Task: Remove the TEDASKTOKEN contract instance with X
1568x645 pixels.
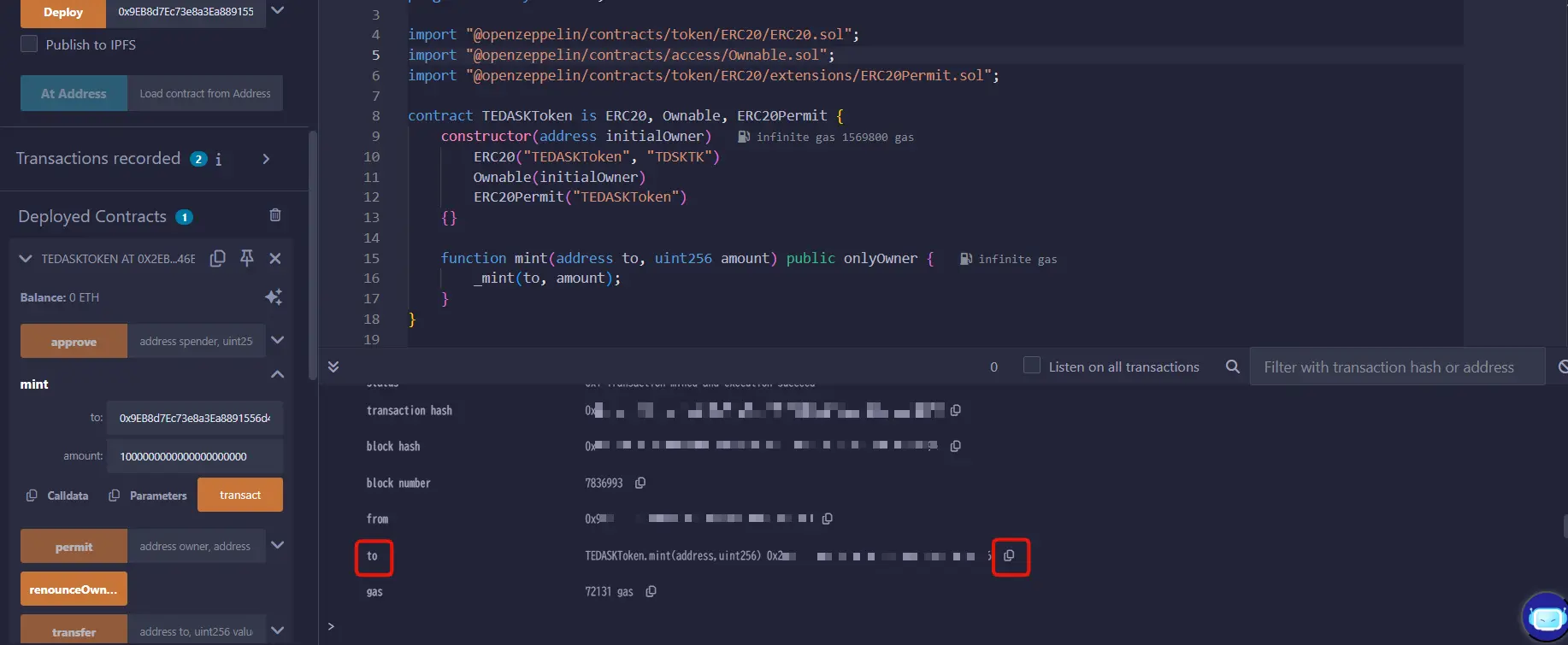Action: [275, 258]
